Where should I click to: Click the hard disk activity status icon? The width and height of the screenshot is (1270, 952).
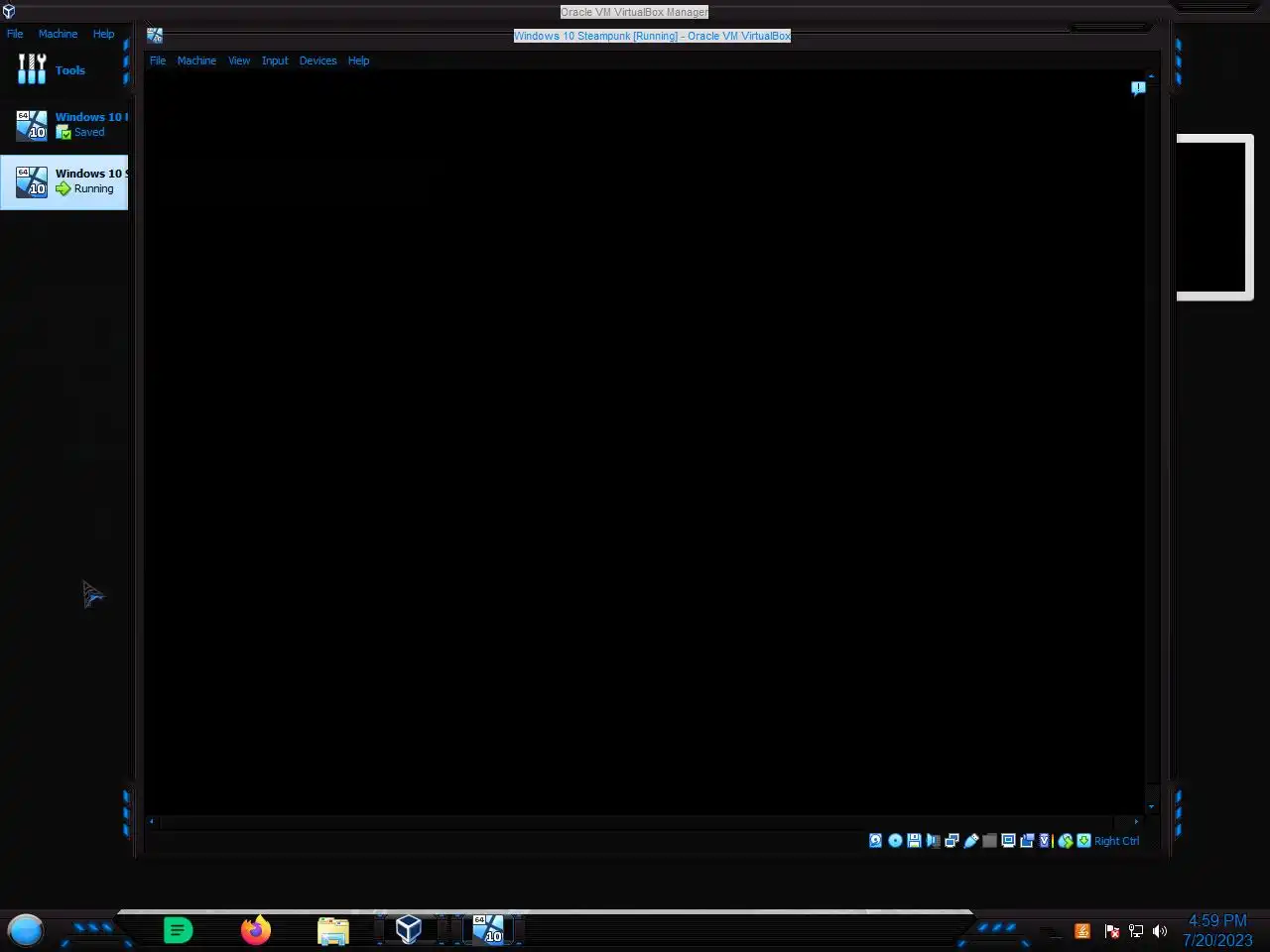[875, 841]
